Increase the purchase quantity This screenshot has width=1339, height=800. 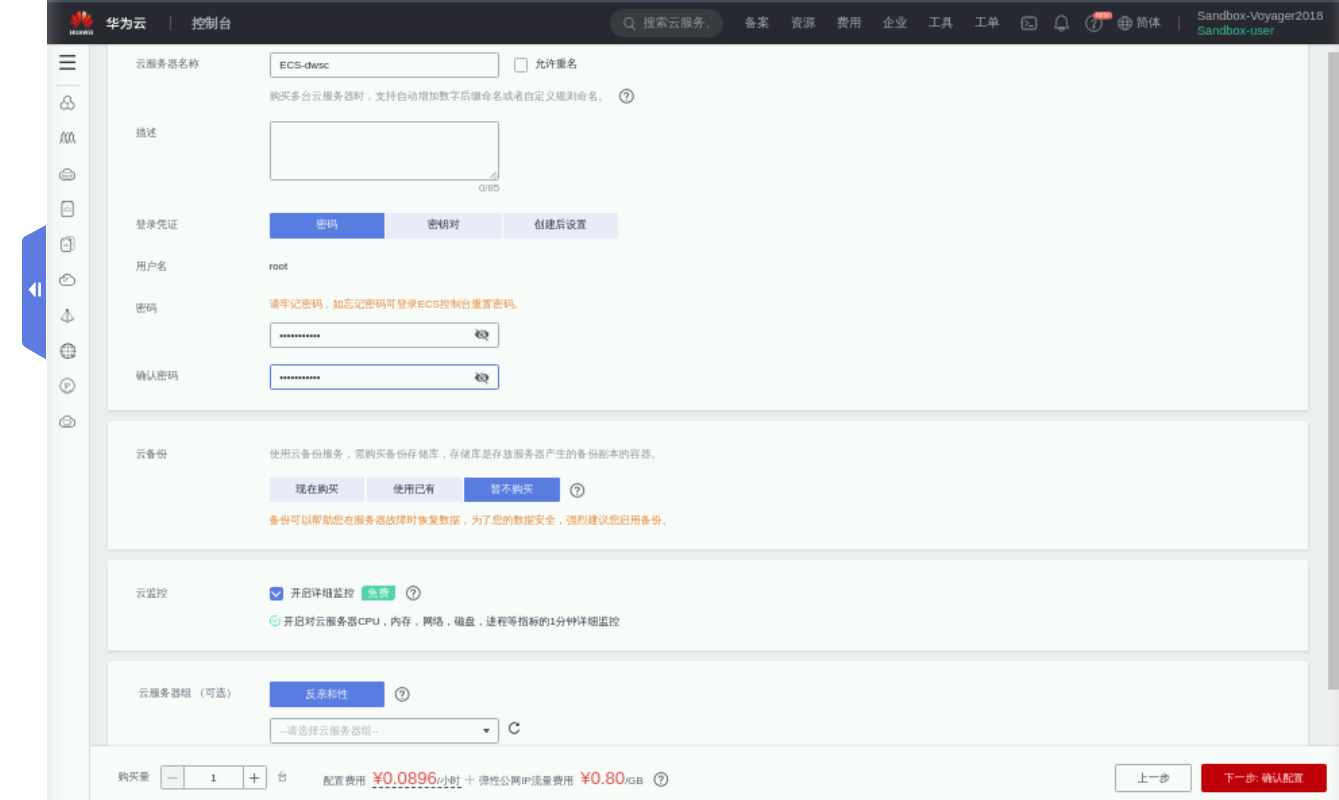(x=255, y=778)
